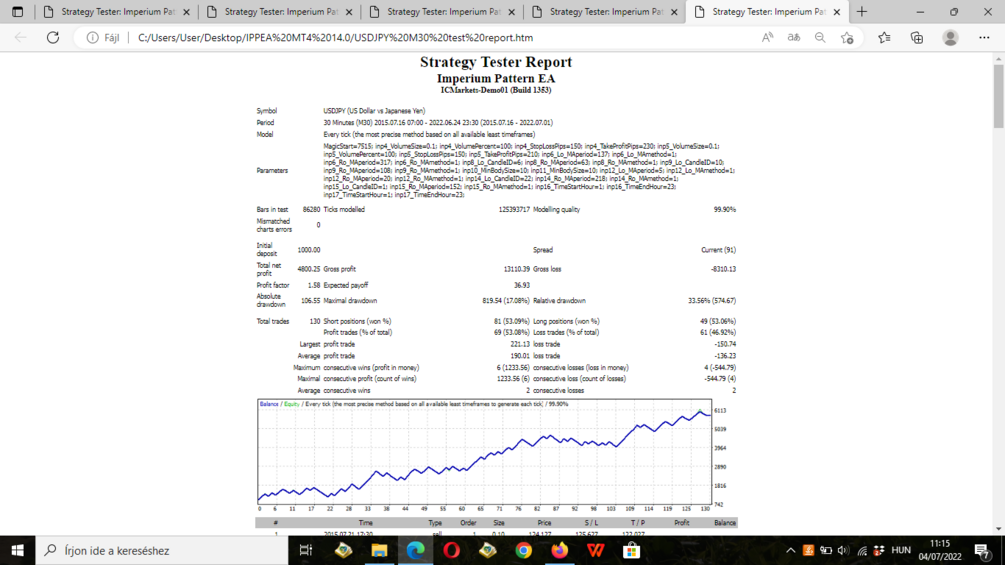Click the USDJPY symbol description text
1005x565 pixels.
point(374,111)
